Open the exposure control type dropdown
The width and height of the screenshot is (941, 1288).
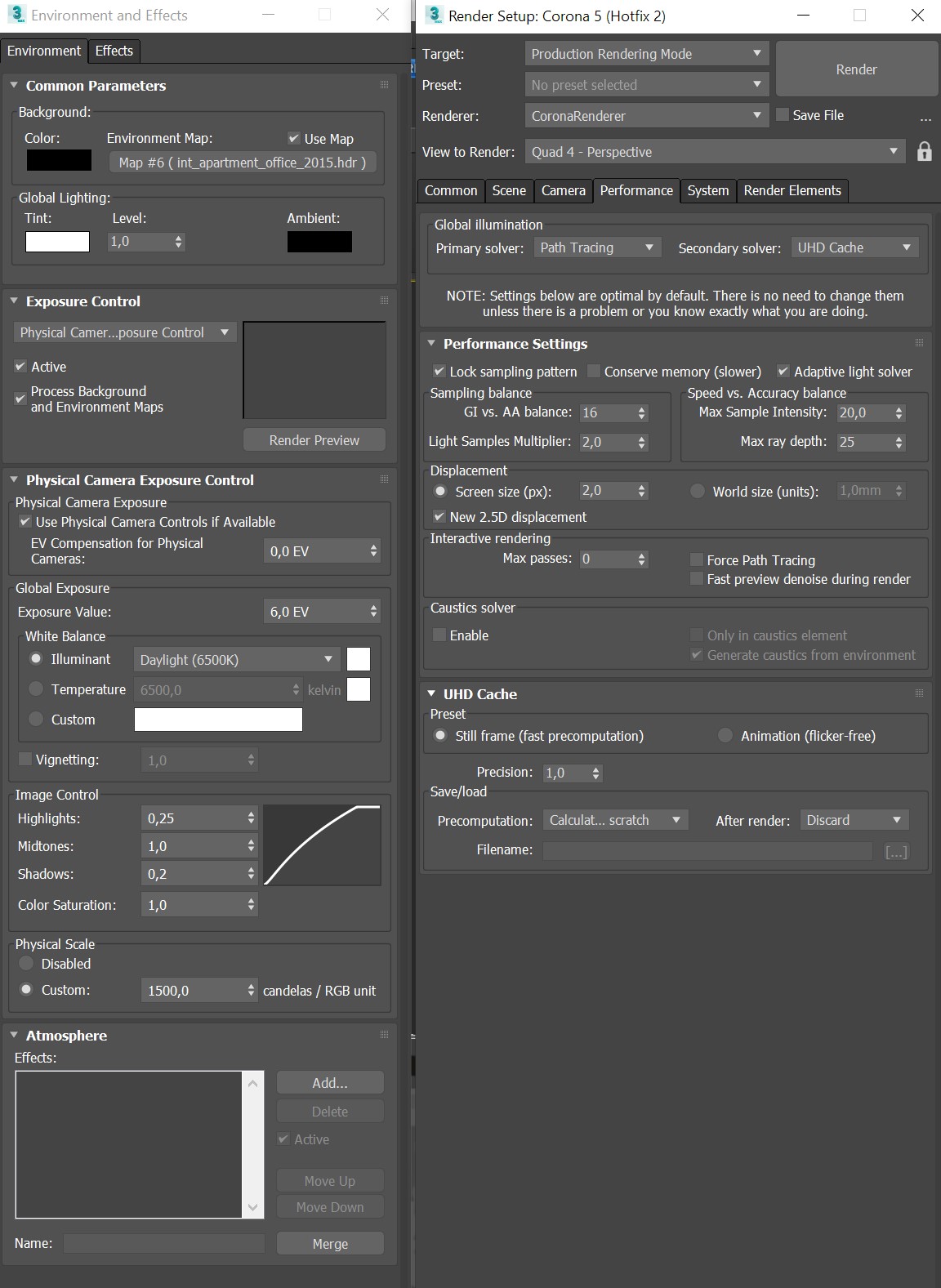pyautogui.click(x=125, y=332)
